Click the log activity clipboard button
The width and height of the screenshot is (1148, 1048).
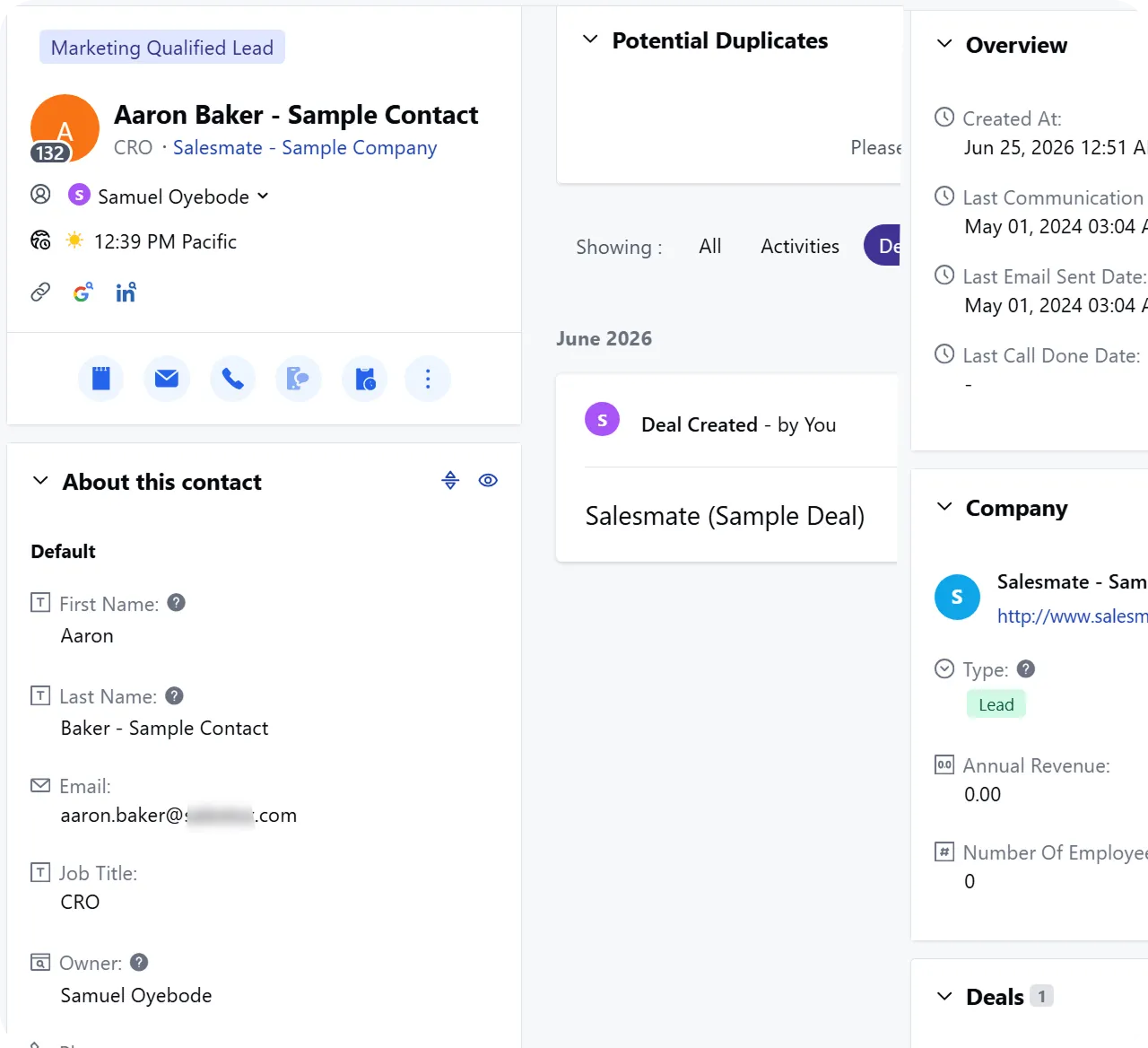(365, 380)
